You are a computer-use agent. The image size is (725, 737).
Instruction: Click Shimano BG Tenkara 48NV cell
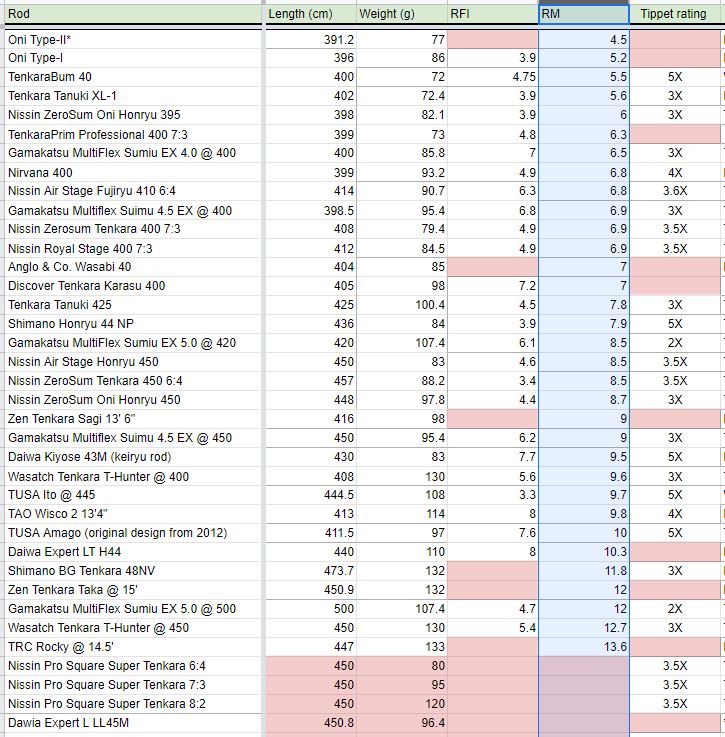point(133,571)
